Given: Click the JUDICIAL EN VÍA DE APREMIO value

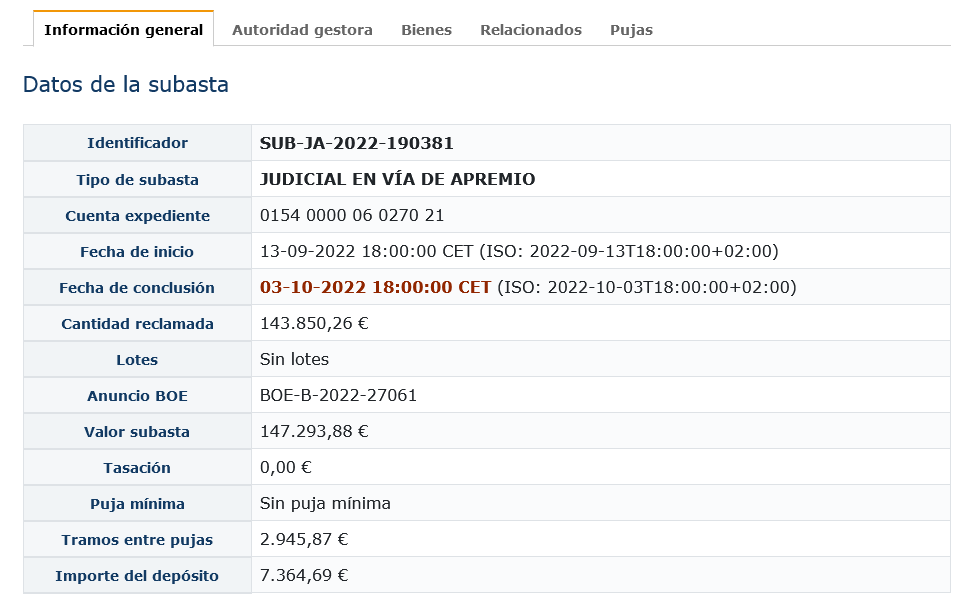Looking at the screenshot, I should (397, 179).
